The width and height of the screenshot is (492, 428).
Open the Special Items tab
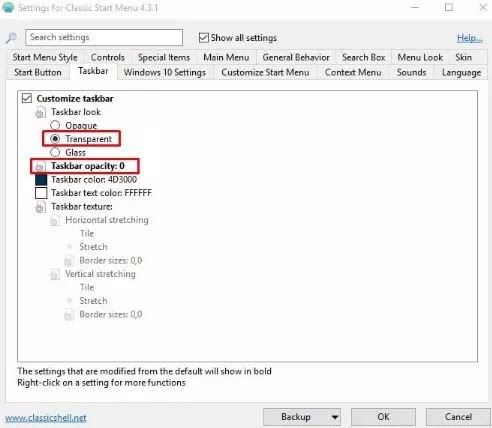pyautogui.click(x=164, y=57)
